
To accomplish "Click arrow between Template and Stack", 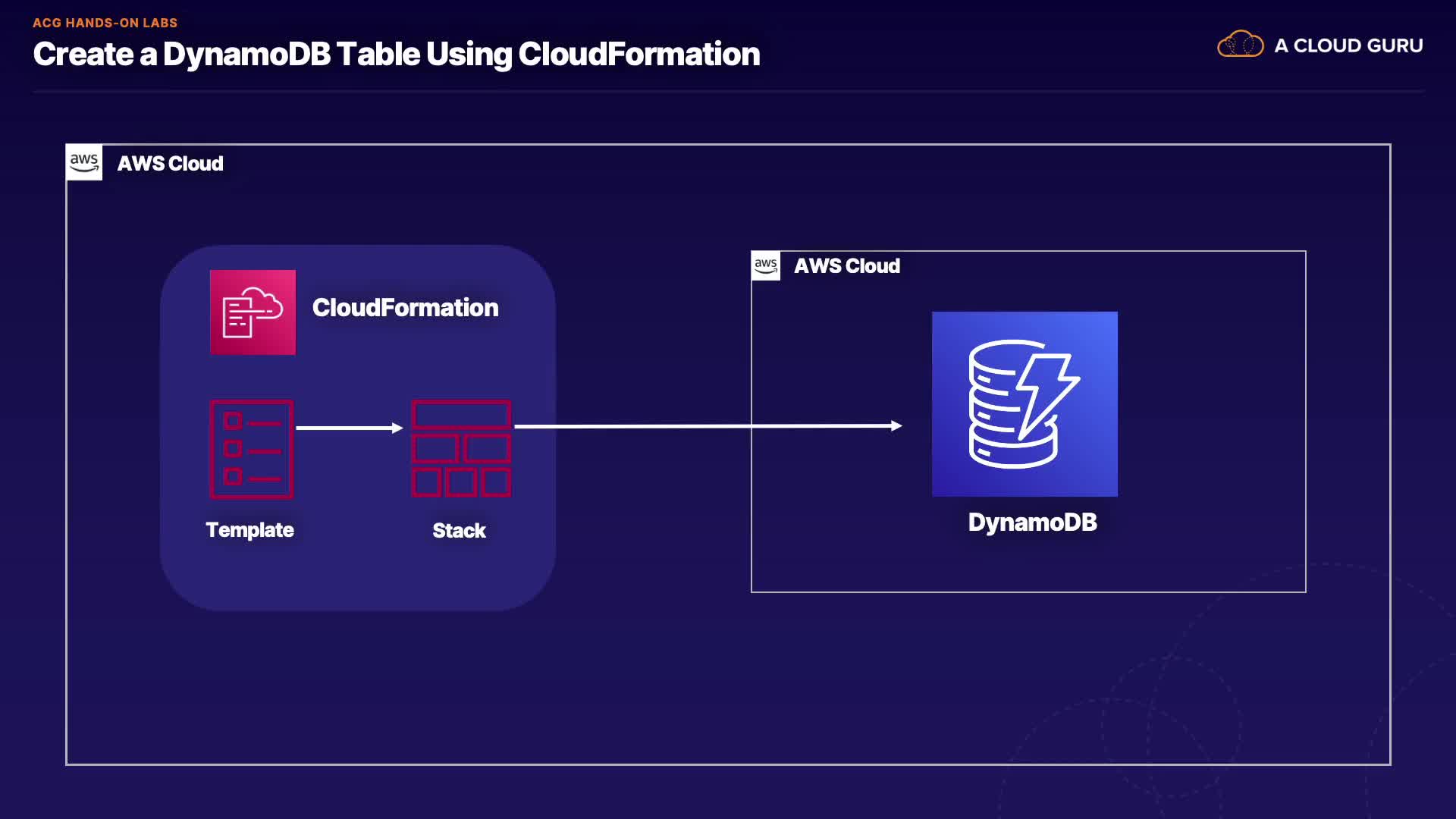I will (349, 428).
